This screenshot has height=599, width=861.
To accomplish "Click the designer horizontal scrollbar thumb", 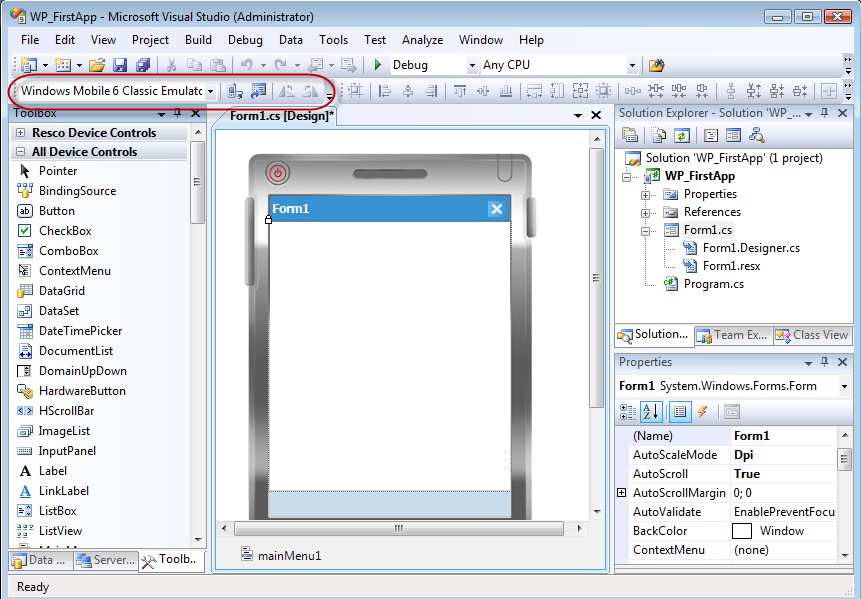I will pos(399,529).
